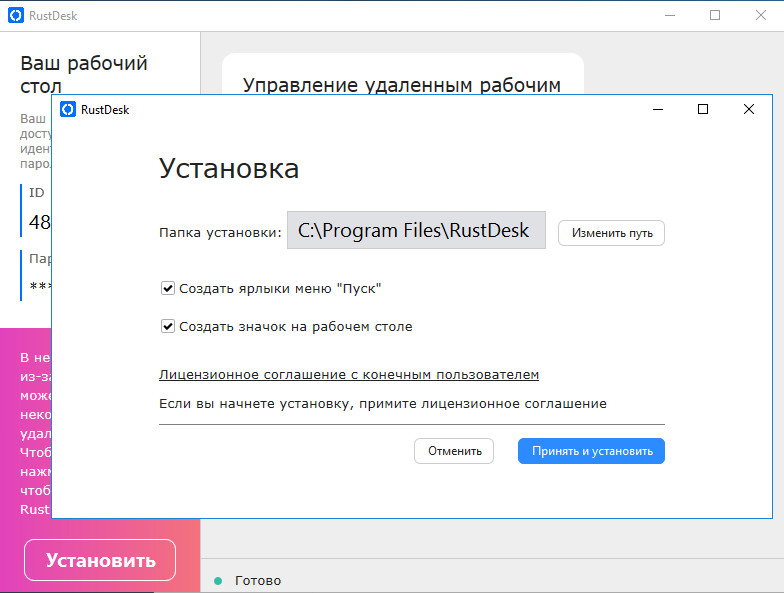This screenshot has width=784, height=593.
Task: Uncheck "Создать значок на рабочем столе" checkbox
Action: tap(168, 326)
